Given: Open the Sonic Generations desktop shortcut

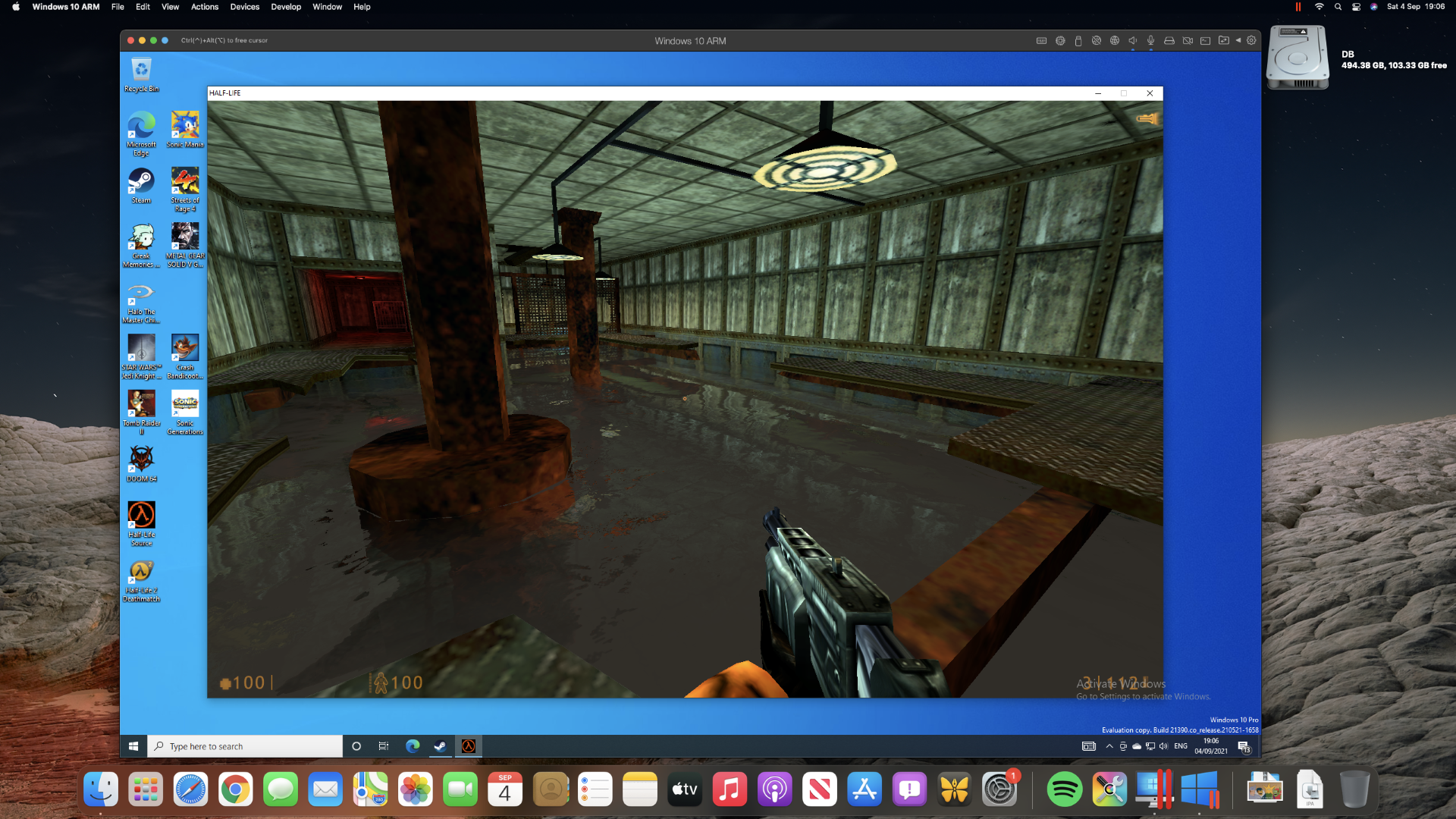Looking at the screenshot, I should pyautogui.click(x=185, y=413).
